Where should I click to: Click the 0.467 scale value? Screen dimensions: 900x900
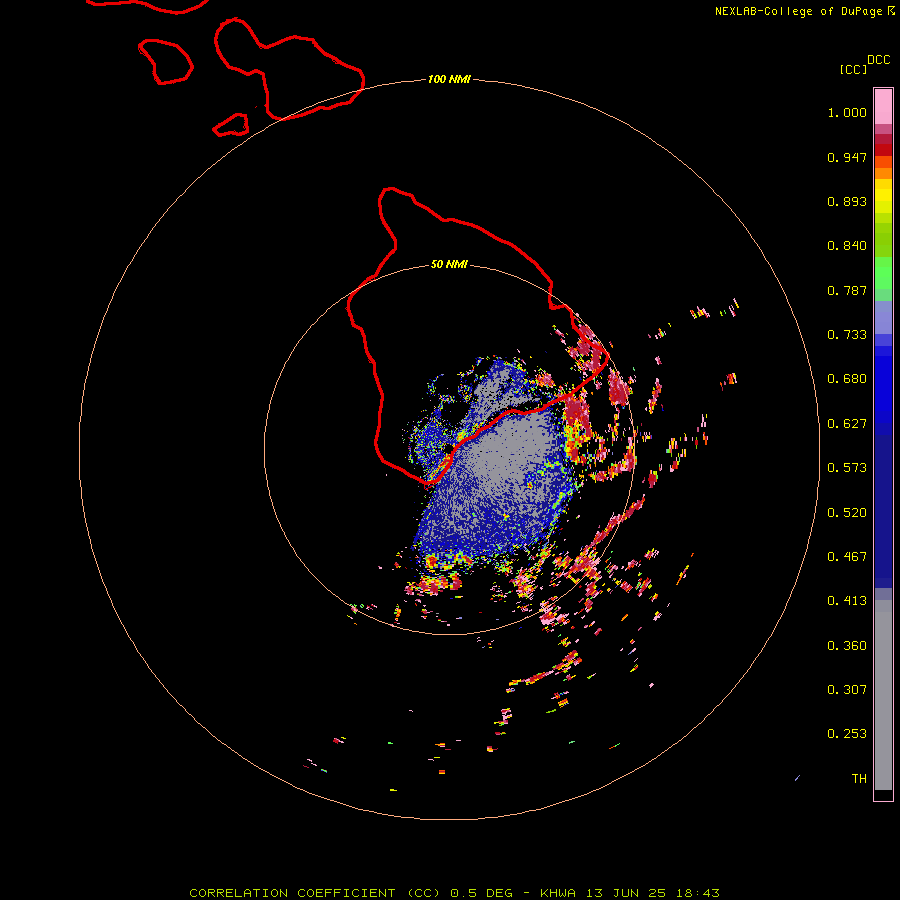click(847, 557)
